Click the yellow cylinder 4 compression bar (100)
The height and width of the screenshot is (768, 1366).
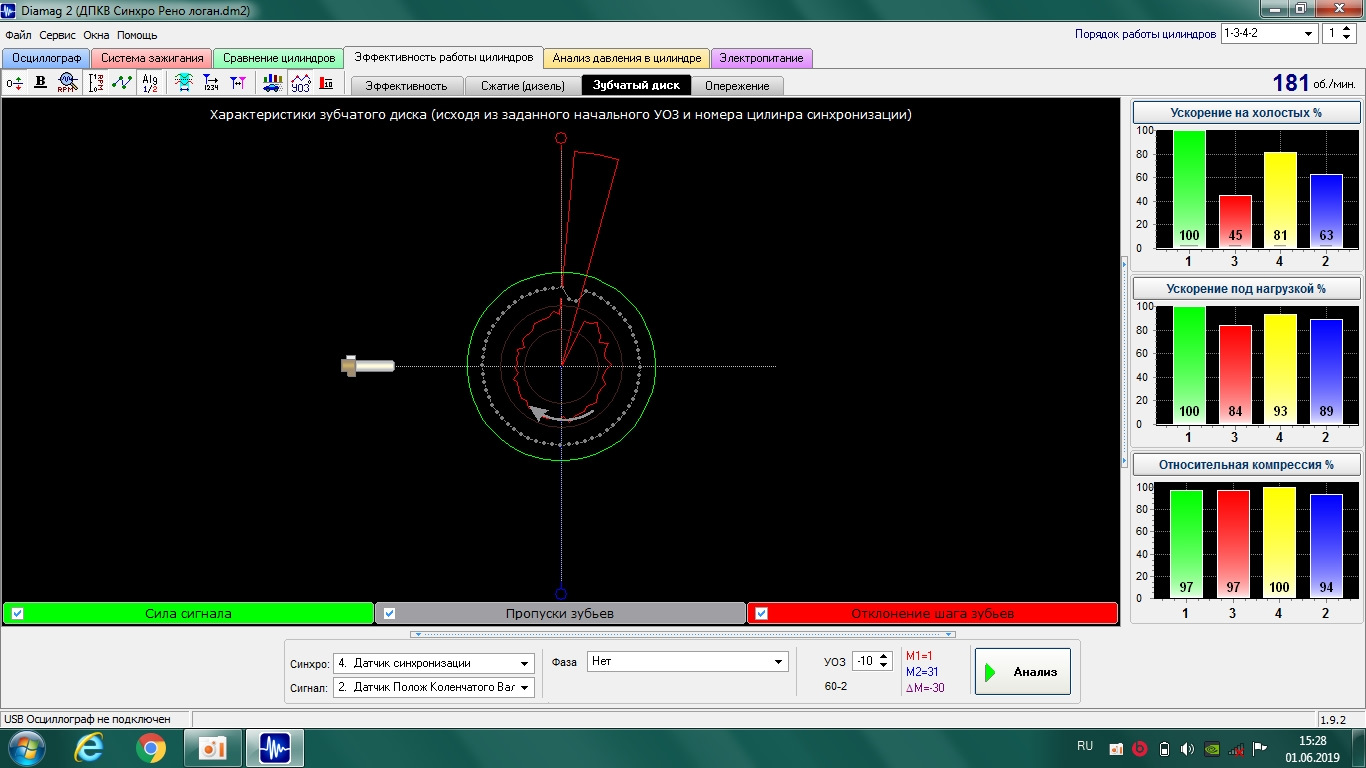click(x=1279, y=542)
